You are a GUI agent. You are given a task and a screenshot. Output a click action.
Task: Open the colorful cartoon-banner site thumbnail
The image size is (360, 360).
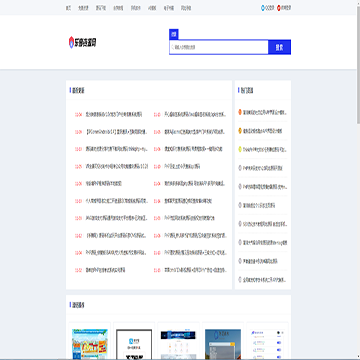click(x=90, y=344)
